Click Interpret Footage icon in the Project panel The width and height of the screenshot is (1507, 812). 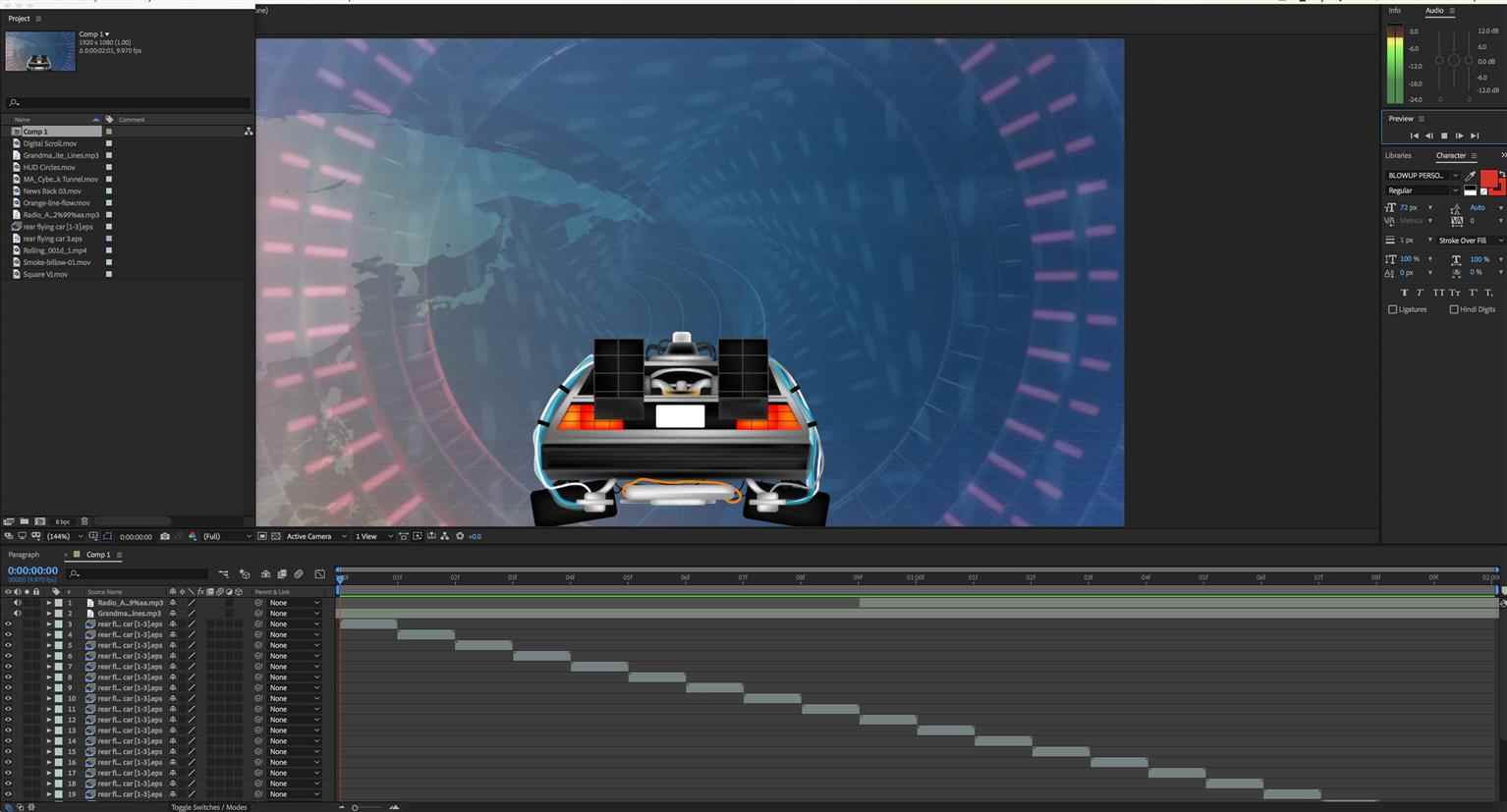tap(9, 521)
